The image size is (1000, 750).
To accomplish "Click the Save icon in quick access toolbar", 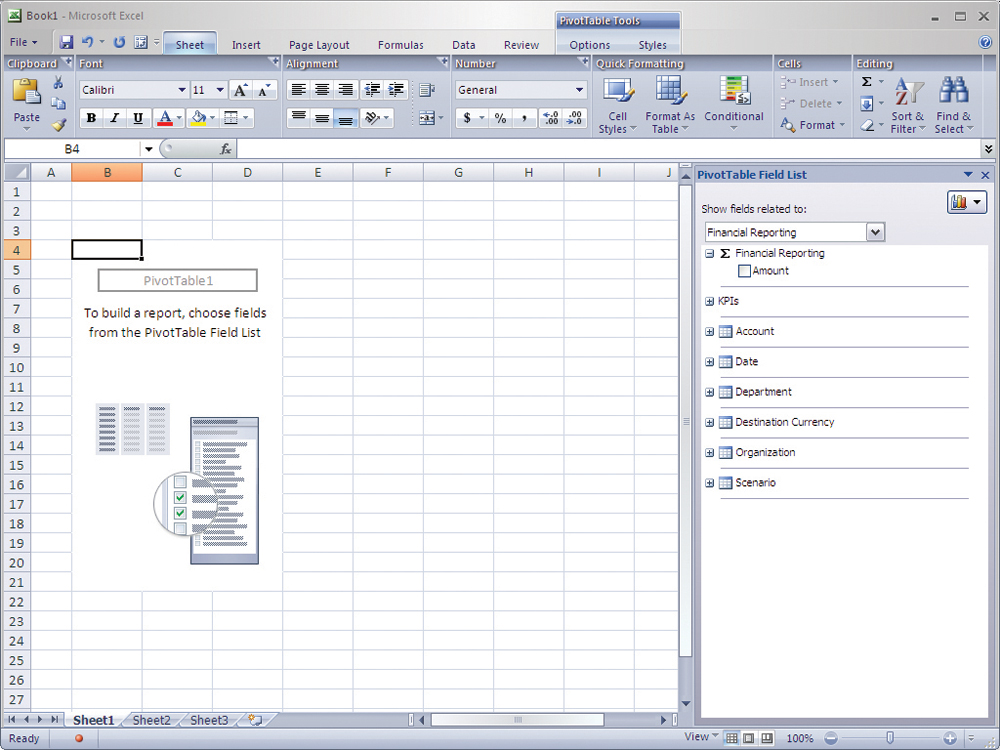I will tap(66, 42).
